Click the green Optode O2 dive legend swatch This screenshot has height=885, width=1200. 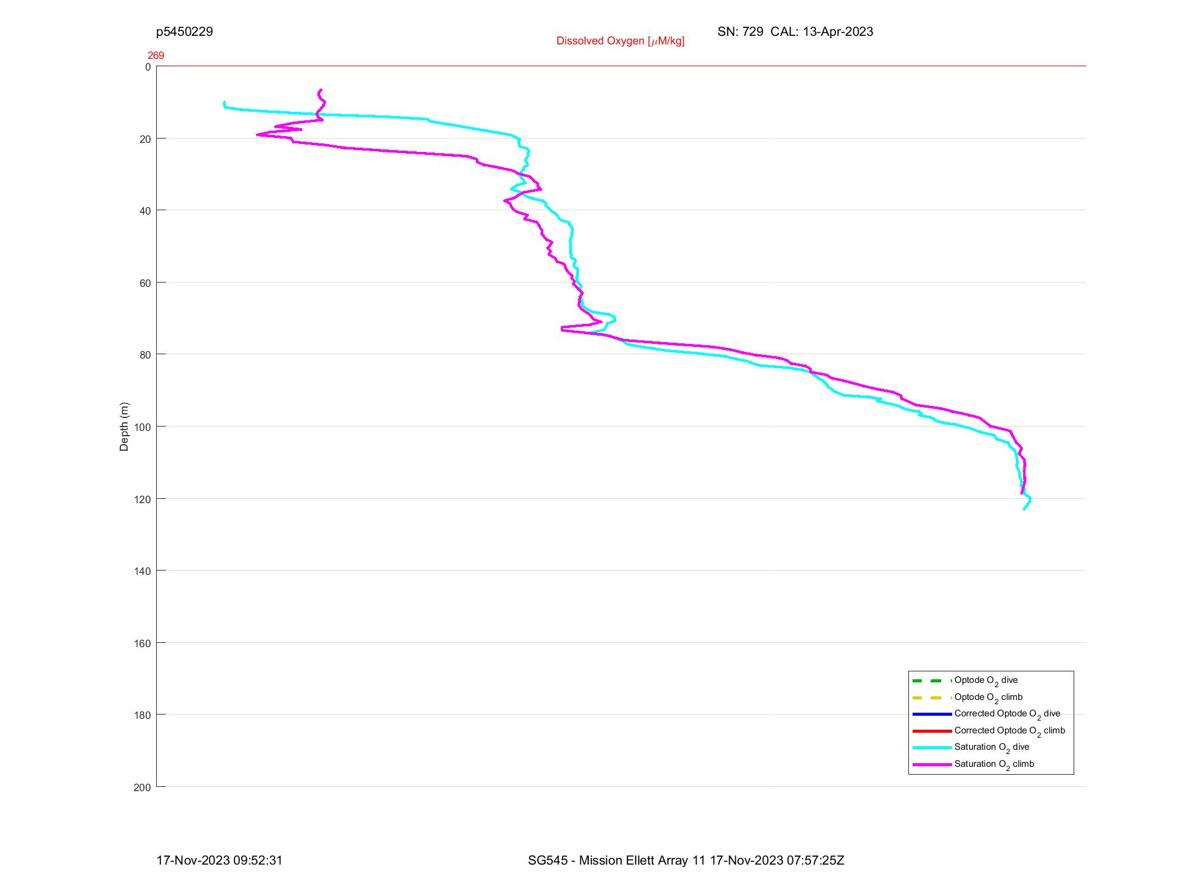tap(931, 680)
